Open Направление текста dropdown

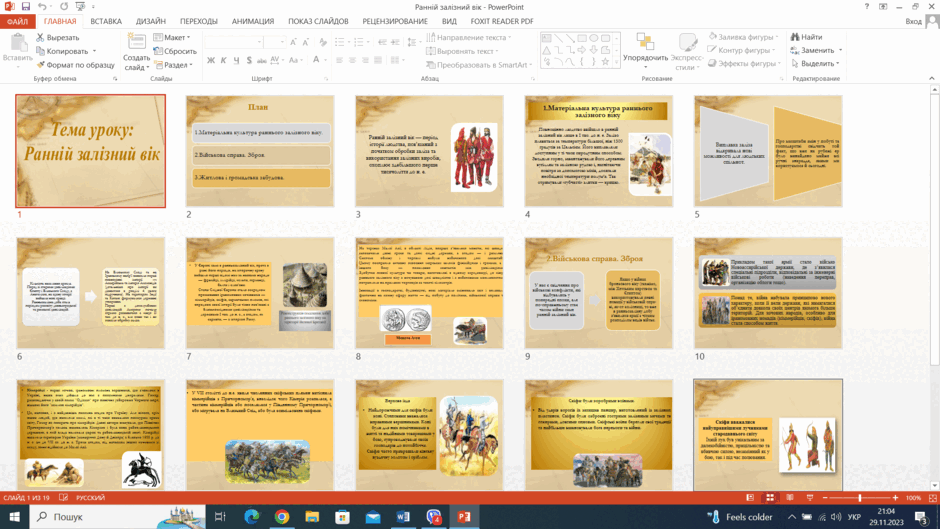click(469, 37)
